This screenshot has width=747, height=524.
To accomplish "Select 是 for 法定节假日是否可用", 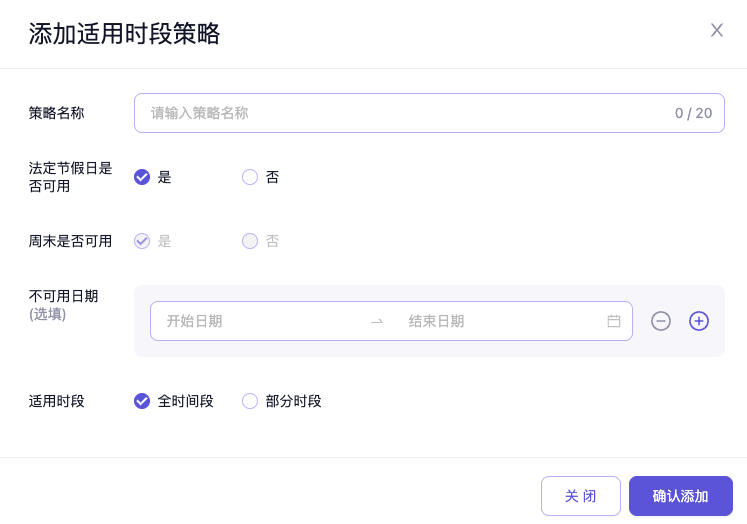I will click(142, 177).
